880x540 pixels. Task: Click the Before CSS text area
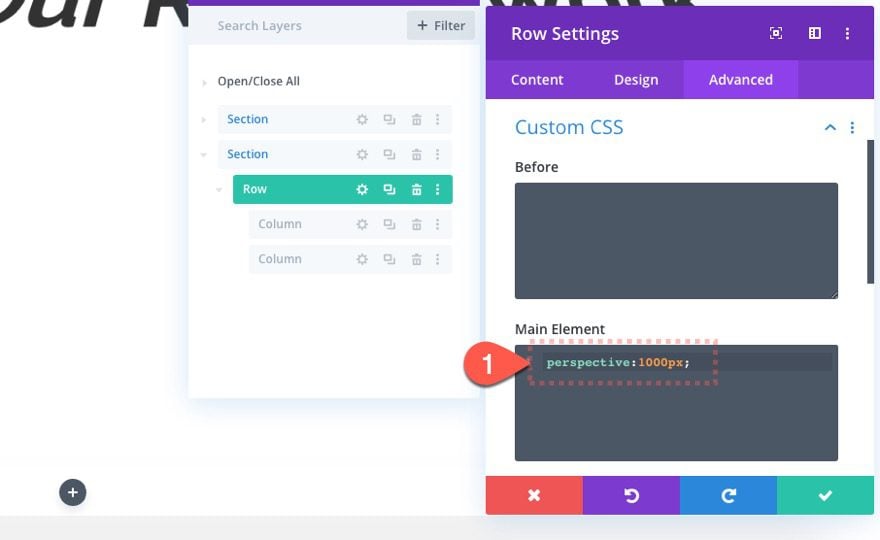click(x=676, y=240)
